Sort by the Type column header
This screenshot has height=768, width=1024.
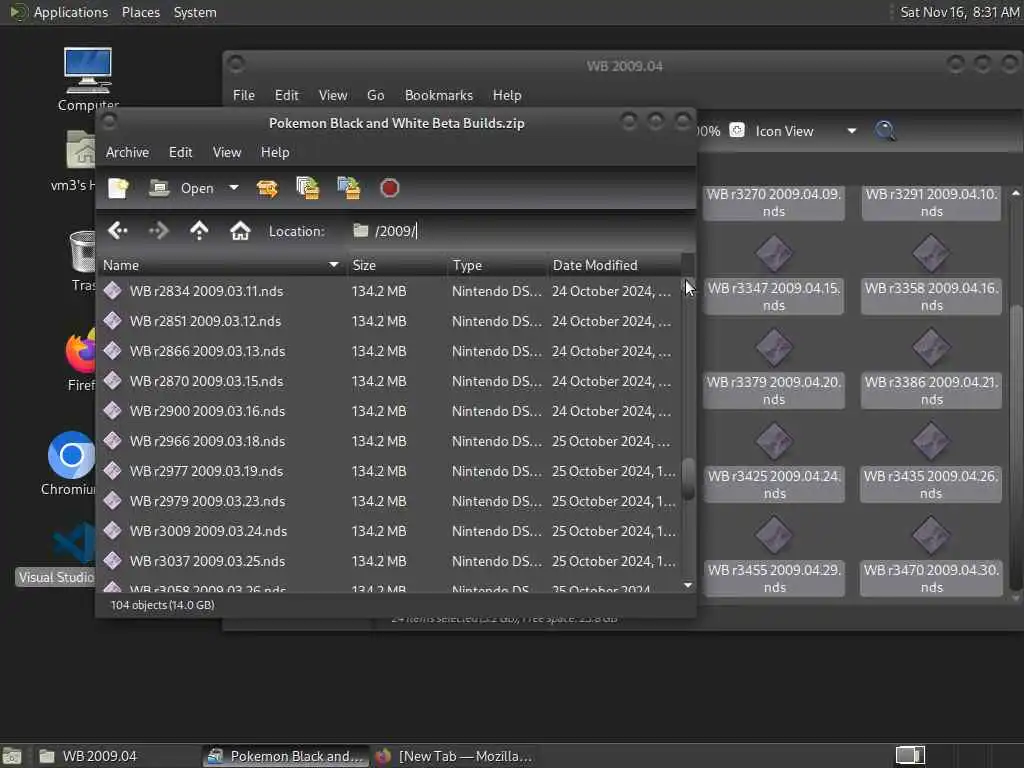coord(496,265)
